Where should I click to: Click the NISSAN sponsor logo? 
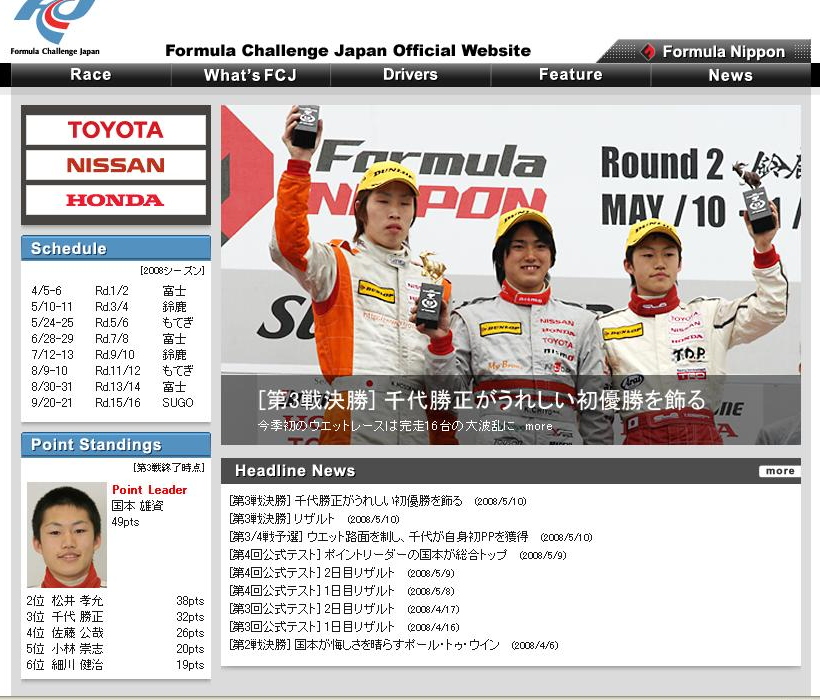tap(116, 165)
